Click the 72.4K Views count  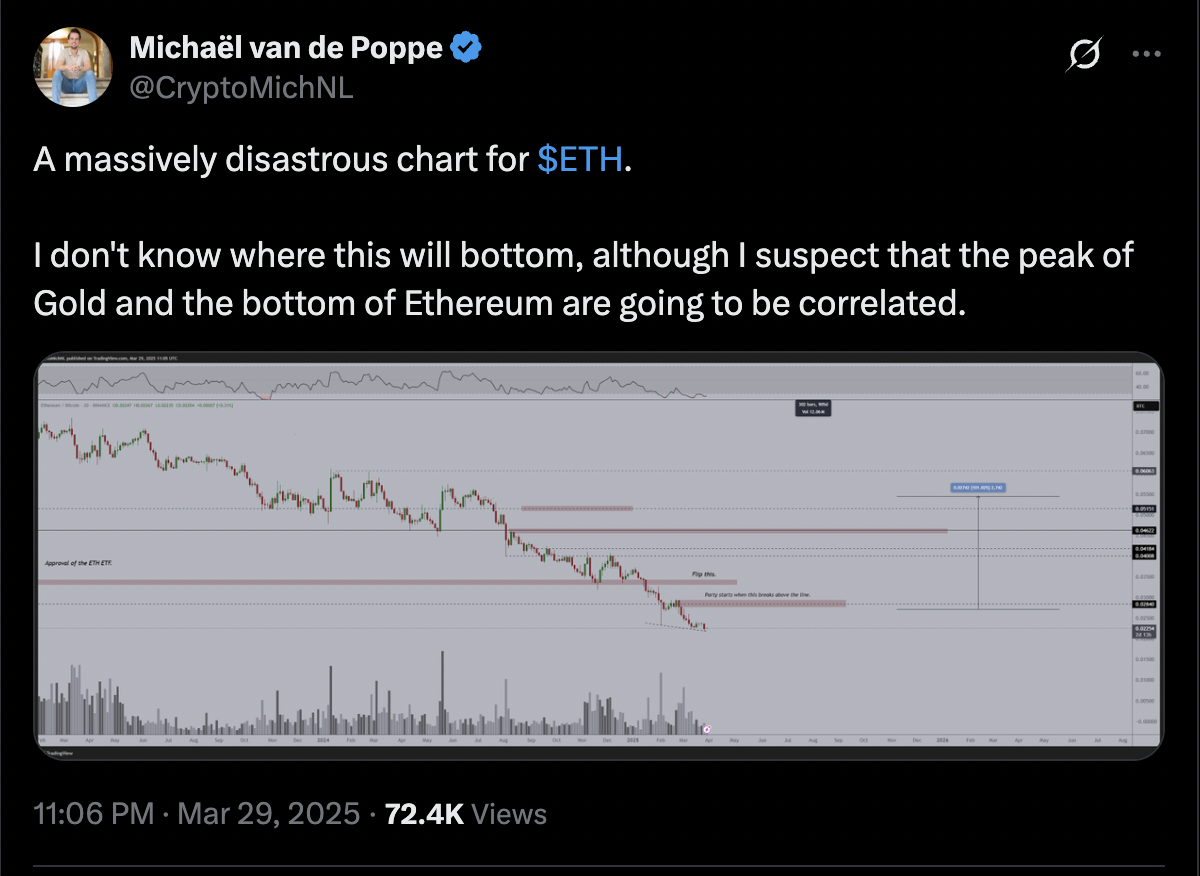(x=464, y=814)
